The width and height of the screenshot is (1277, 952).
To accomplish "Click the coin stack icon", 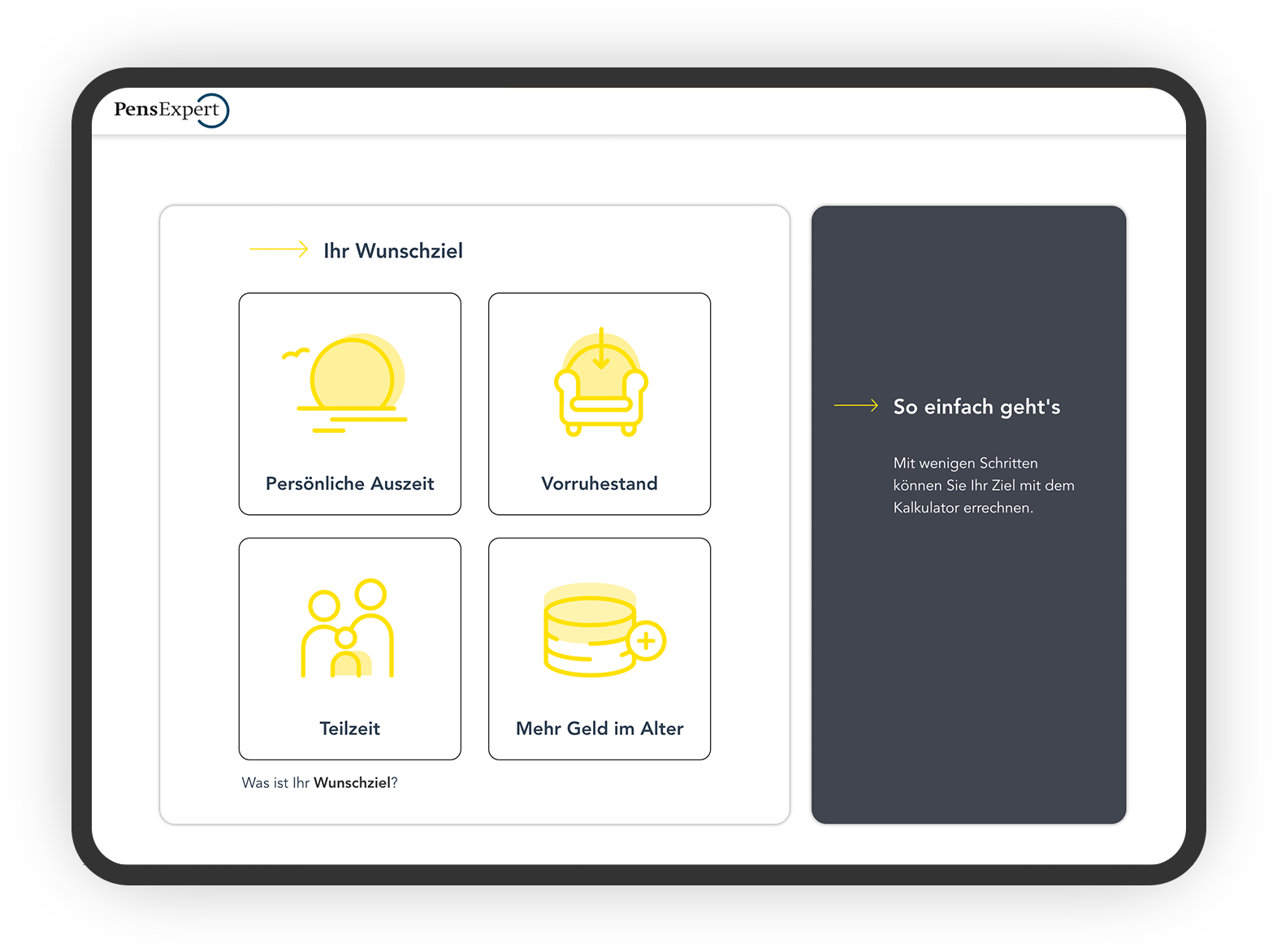I will [590, 631].
